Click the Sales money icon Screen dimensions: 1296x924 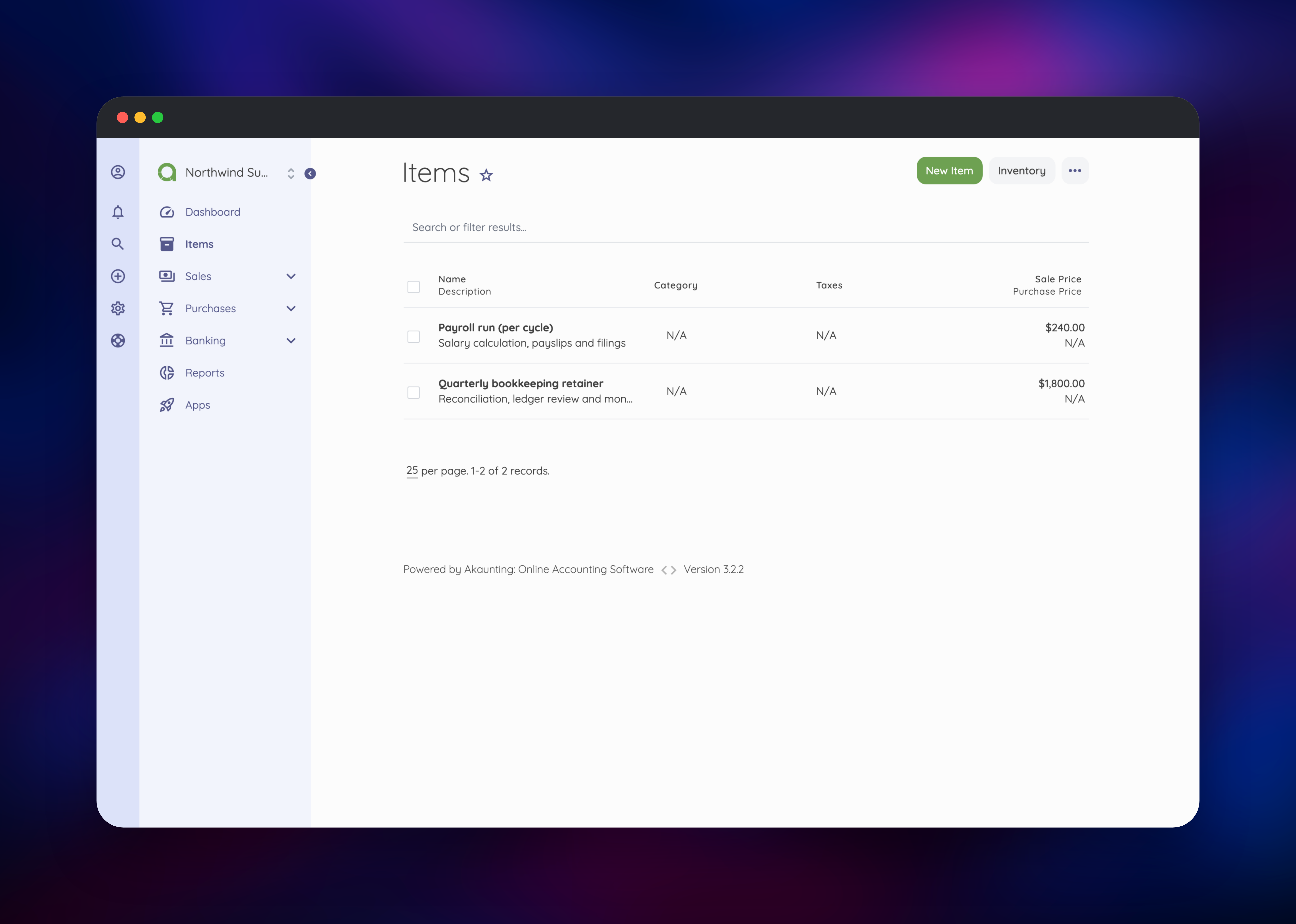click(x=167, y=277)
